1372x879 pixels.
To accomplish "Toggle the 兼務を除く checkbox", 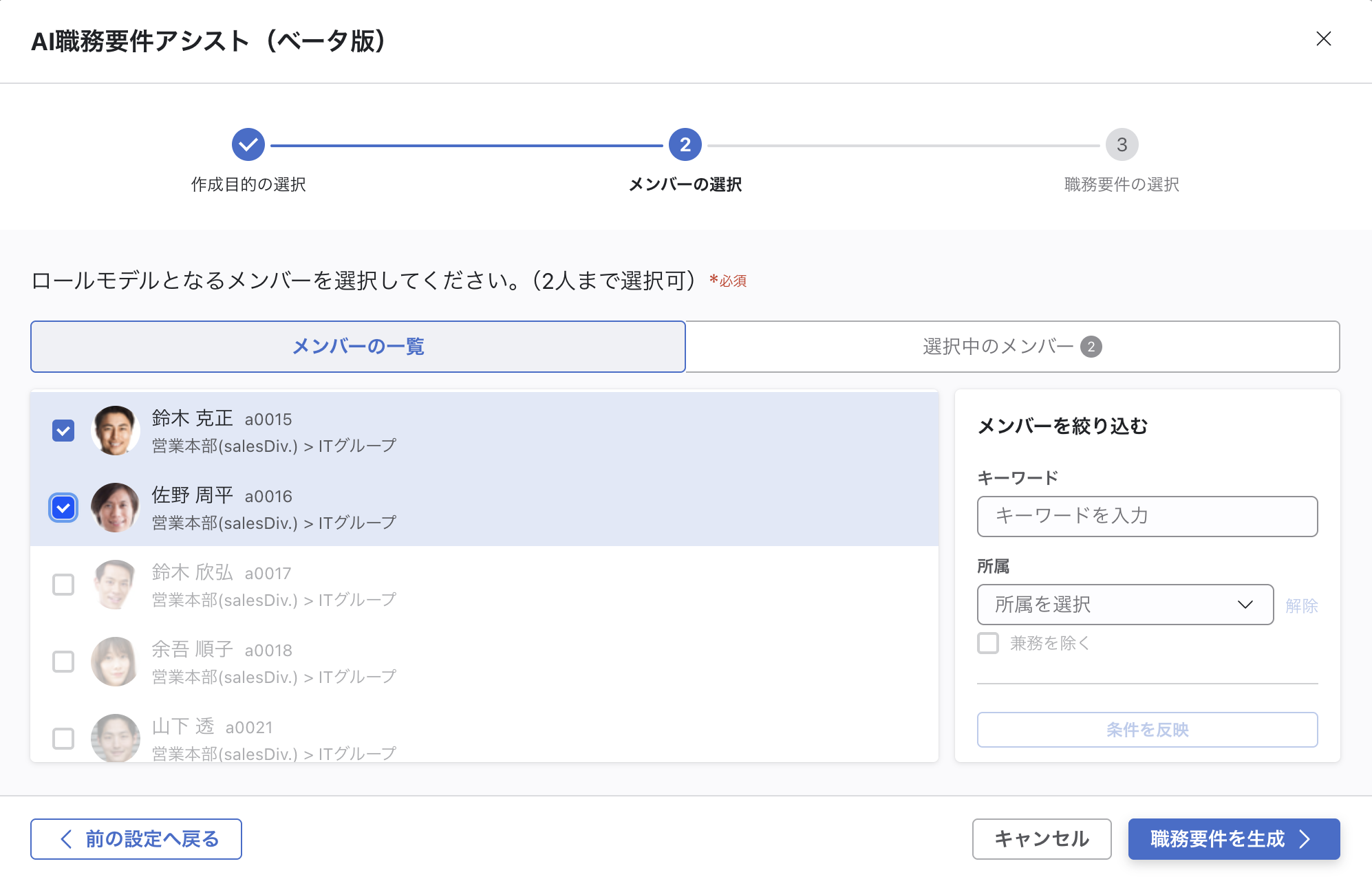I will (x=988, y=643).
